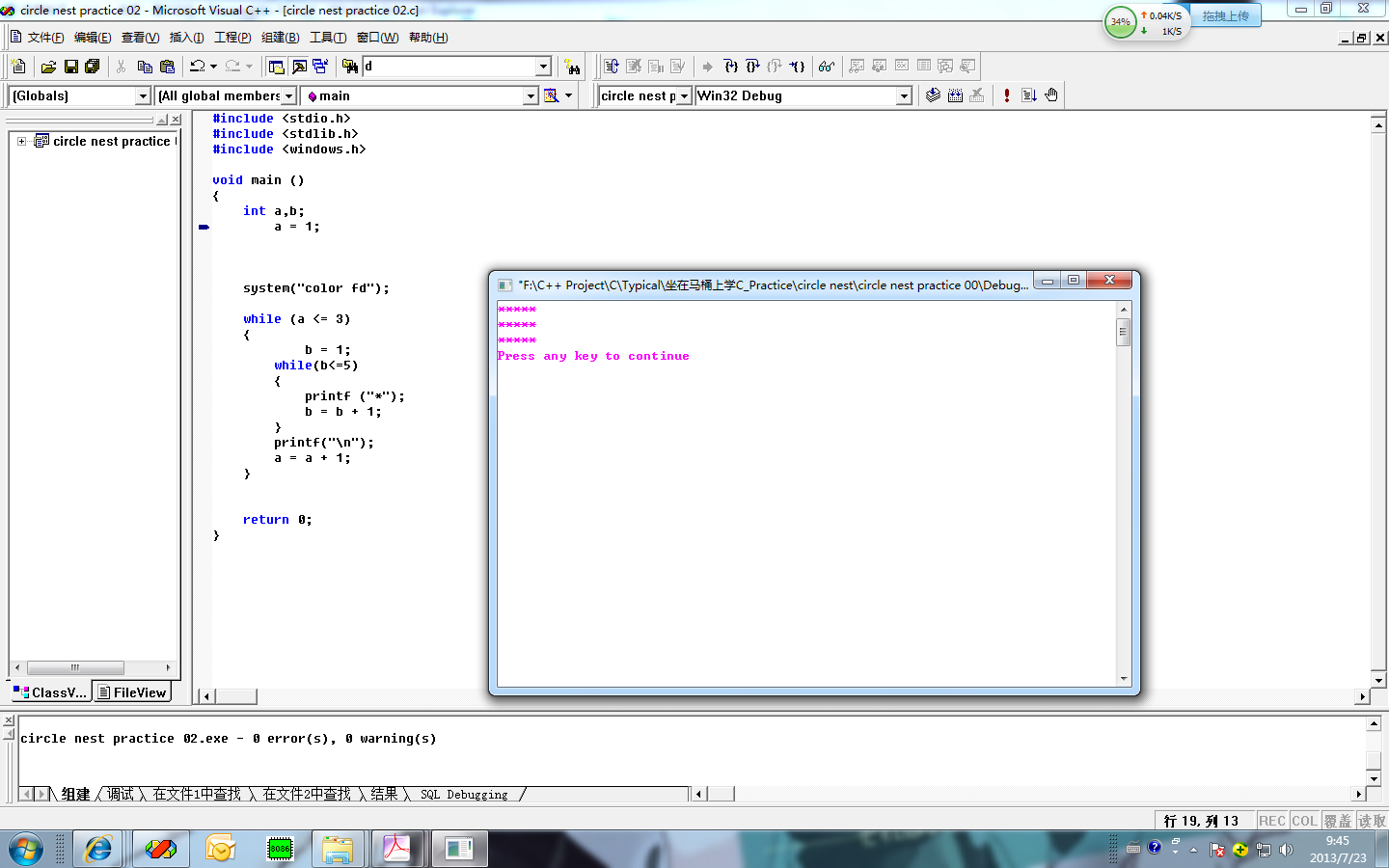Image resolution: width=1389 pixels, height=868 pixels.
Task: Open the circle nest project dropdown
Action: (685, 96)
